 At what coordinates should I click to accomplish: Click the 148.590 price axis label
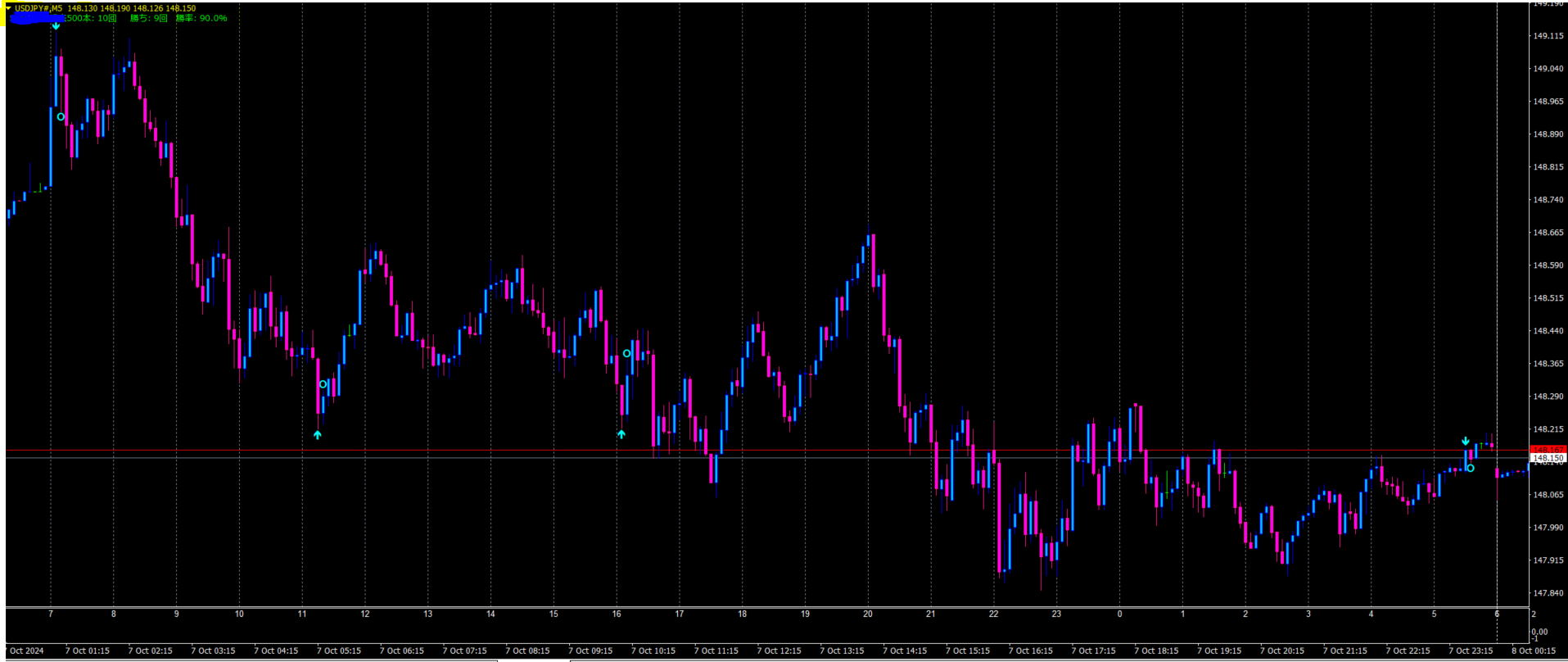(x=1548, y=265)
